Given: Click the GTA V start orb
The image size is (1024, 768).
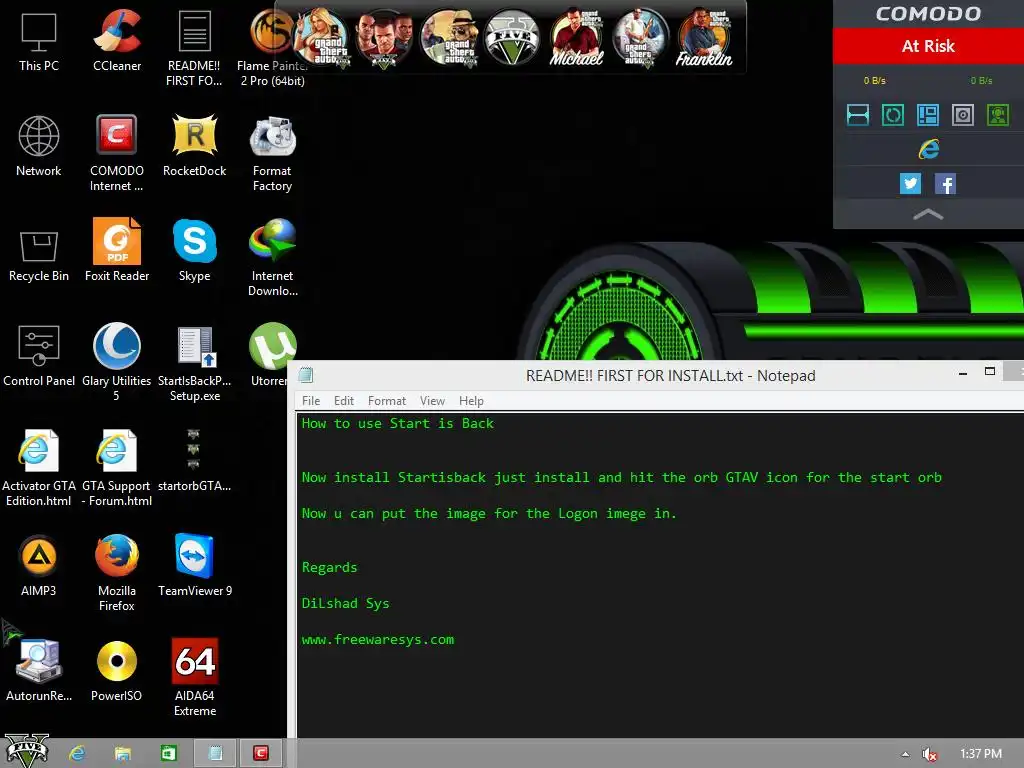Looking at the screenshot, I should [26, 750].
